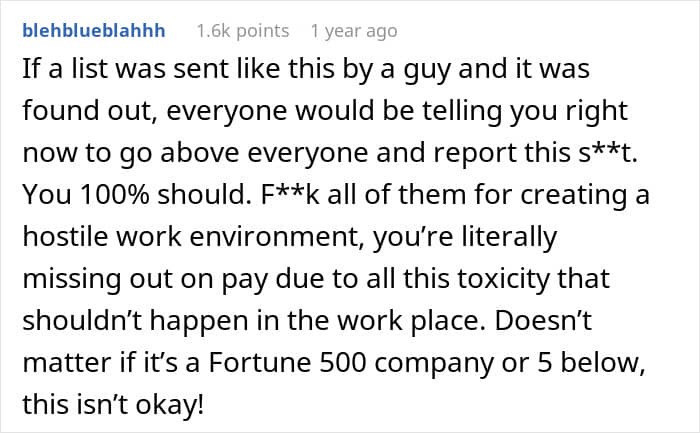The image size is (700, 433).
Task: Click the 1 year ago timestamp
Action: point(354,31)
